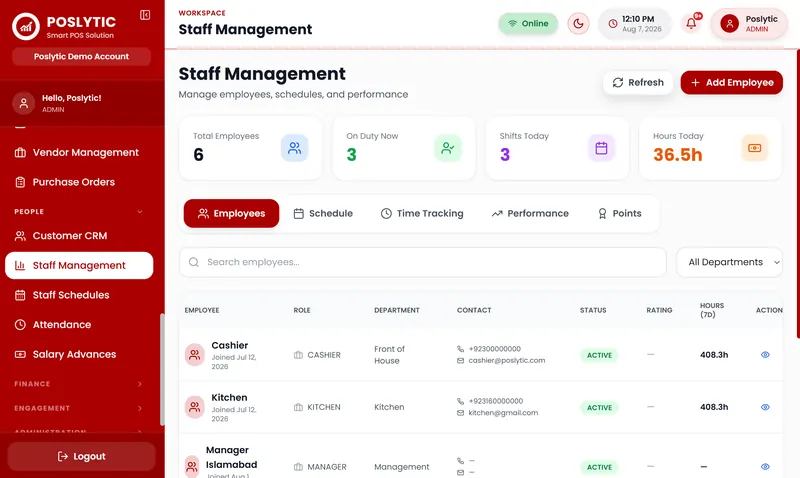
Task: Switch to the Points tab
Action: [619, 213]
